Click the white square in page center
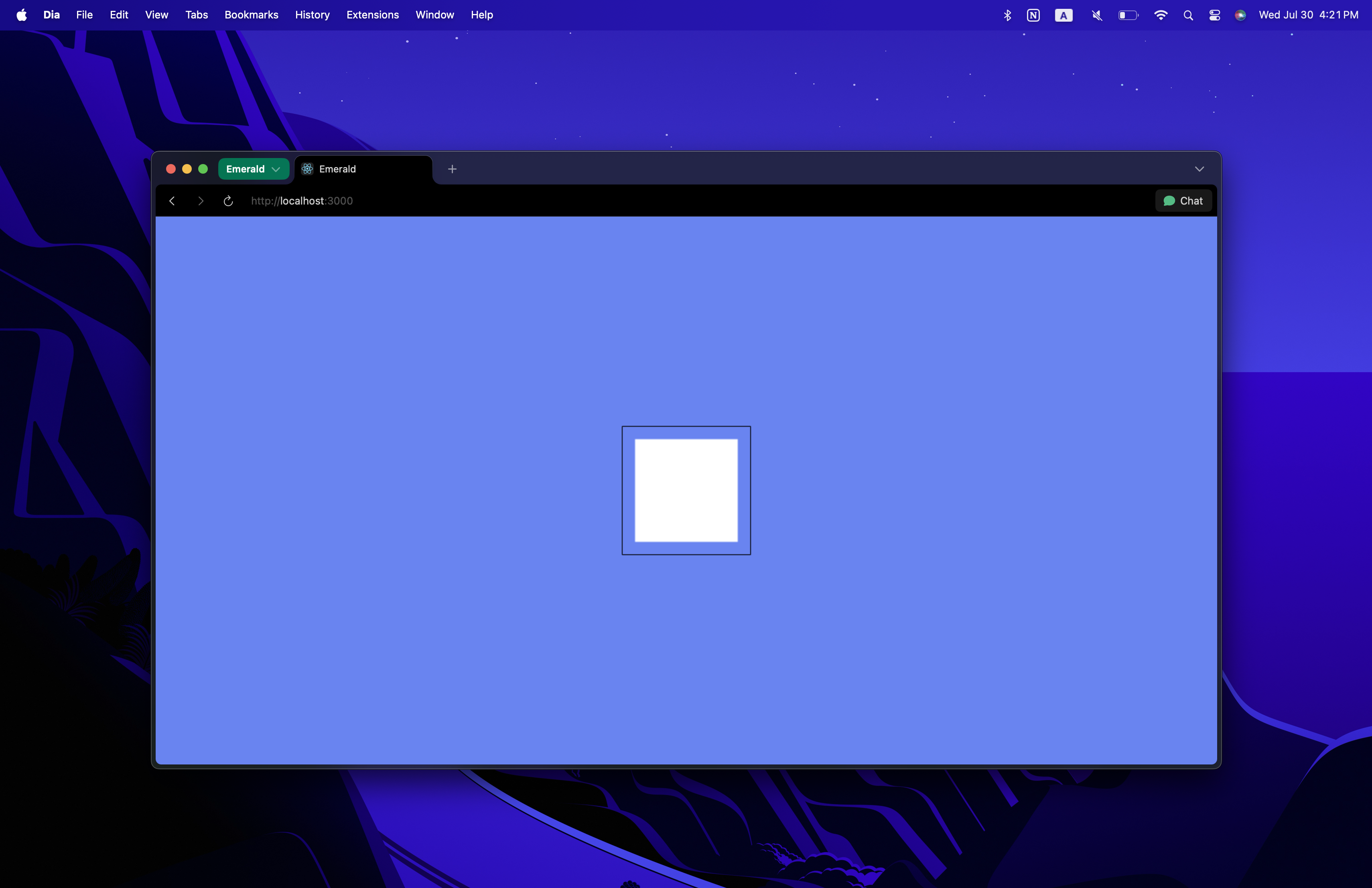Image resolution: width=1372 pixels, height=888 pixels. click(686, 491)
